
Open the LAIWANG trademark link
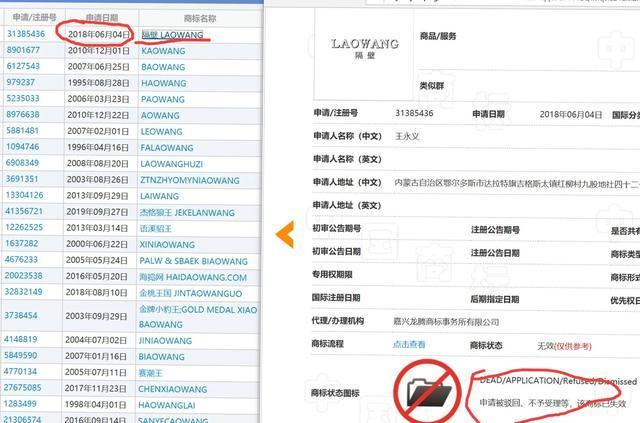tap(159, 196)
